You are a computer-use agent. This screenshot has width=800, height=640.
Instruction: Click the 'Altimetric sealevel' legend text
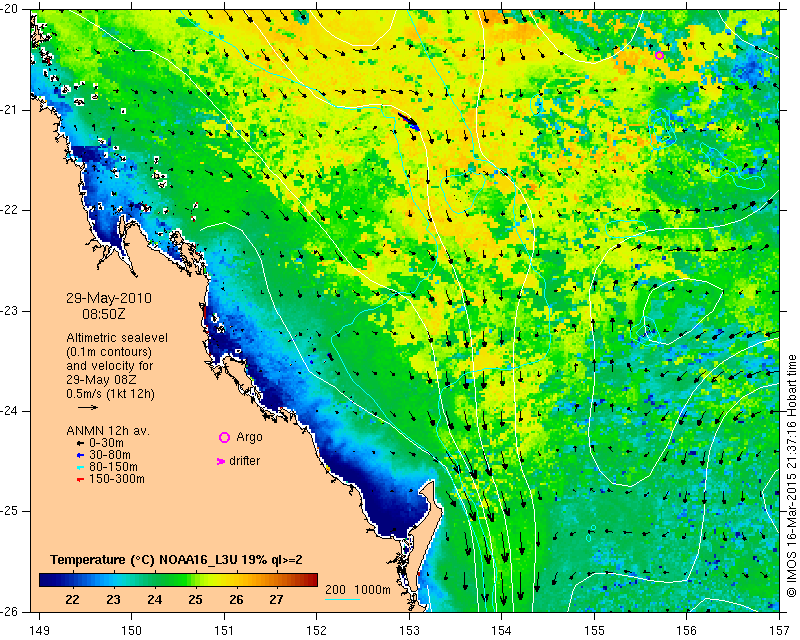(x=117, y=338)
